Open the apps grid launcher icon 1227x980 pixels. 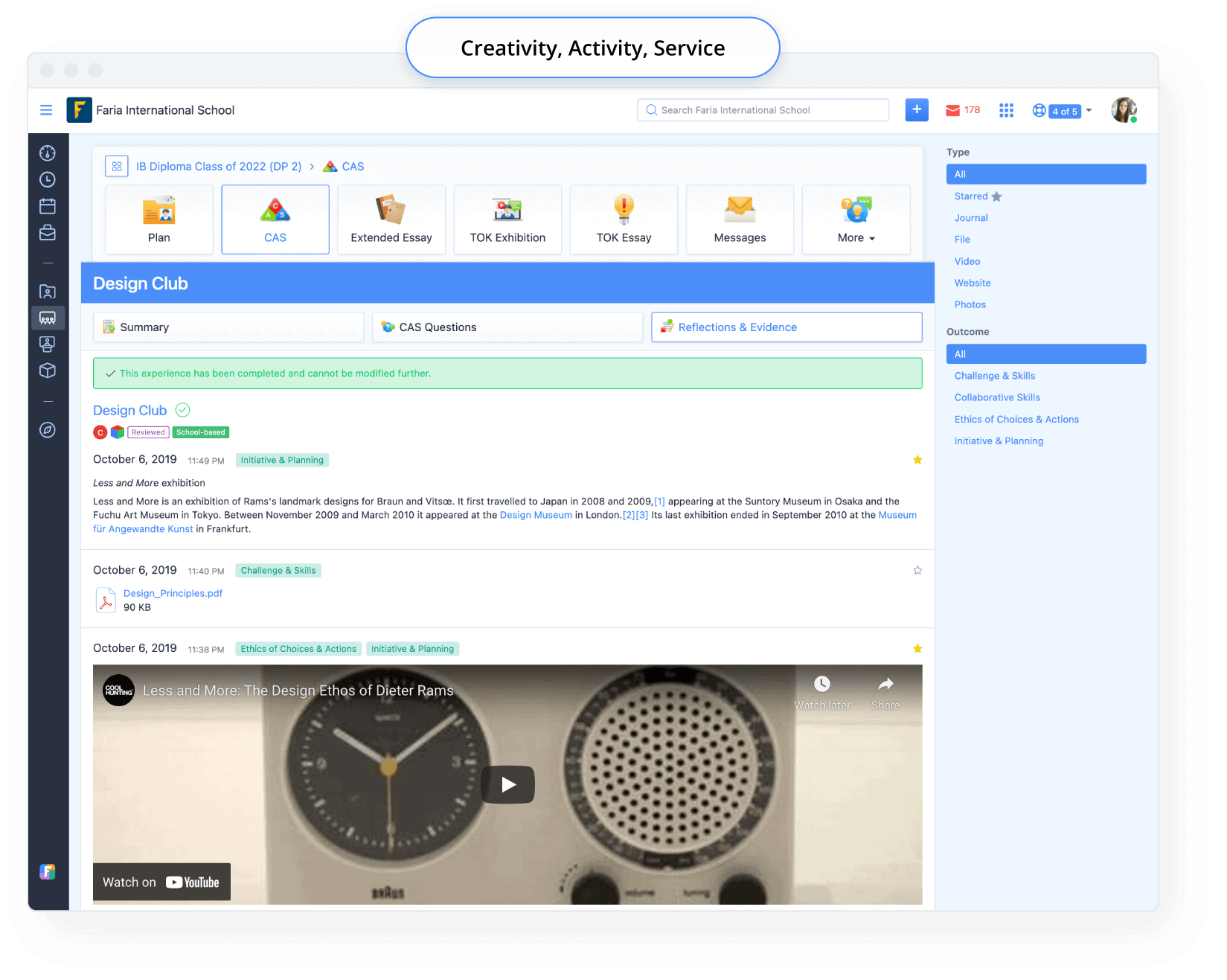1006,110
